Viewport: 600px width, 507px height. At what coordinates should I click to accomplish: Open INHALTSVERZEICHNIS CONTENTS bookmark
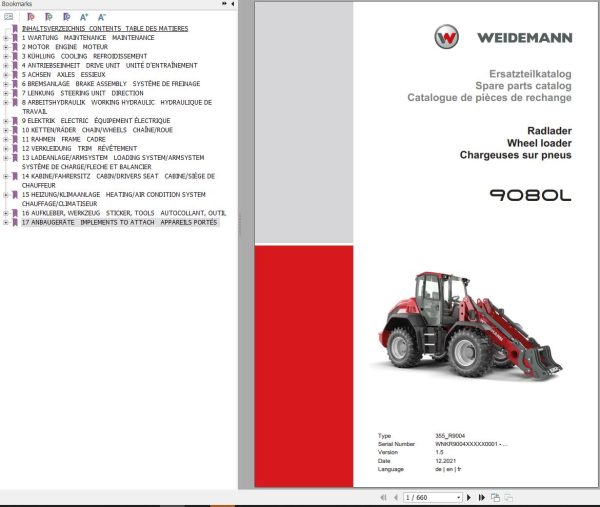(105, 28)
